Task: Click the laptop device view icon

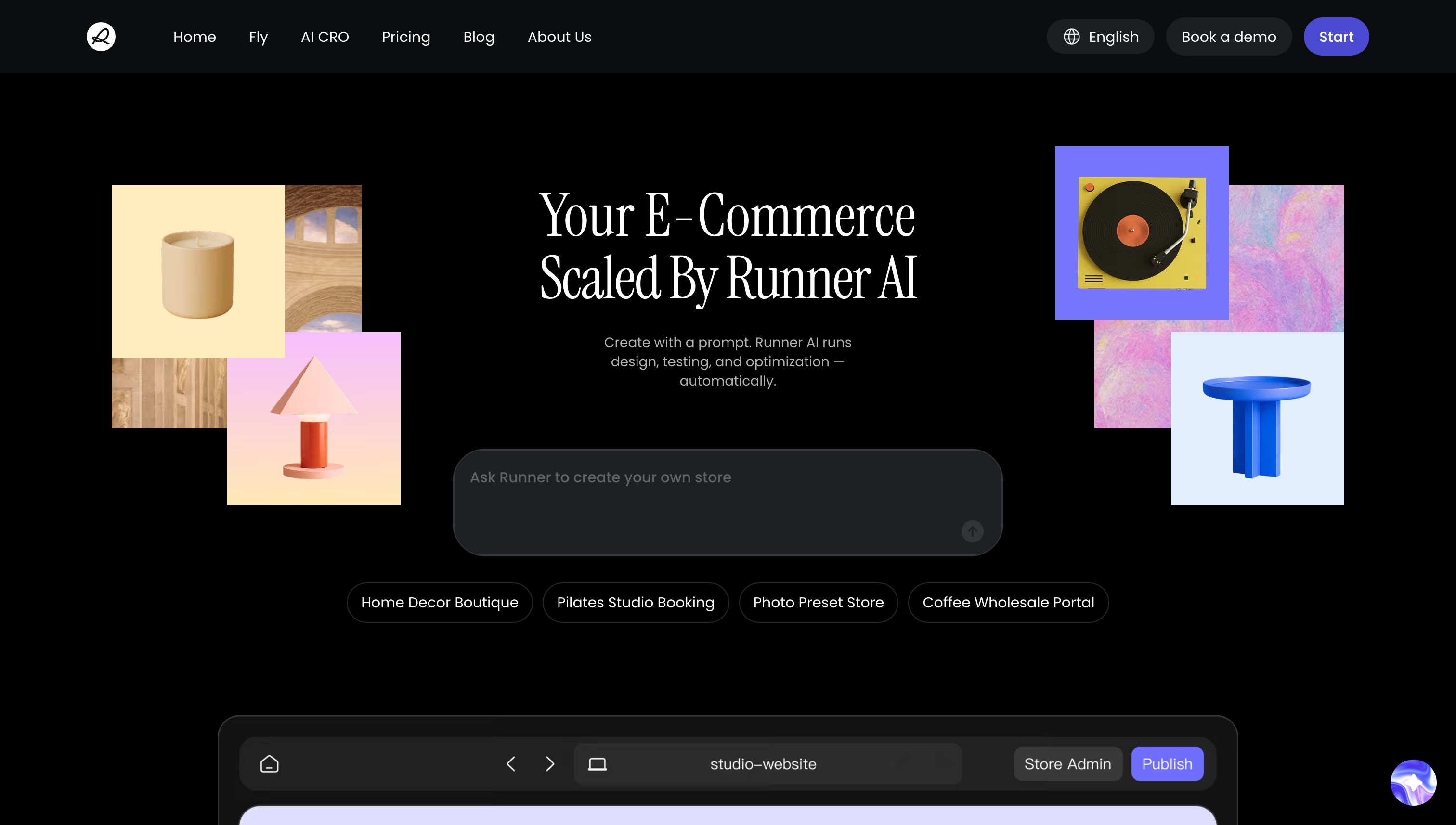Action: [598, 764]
